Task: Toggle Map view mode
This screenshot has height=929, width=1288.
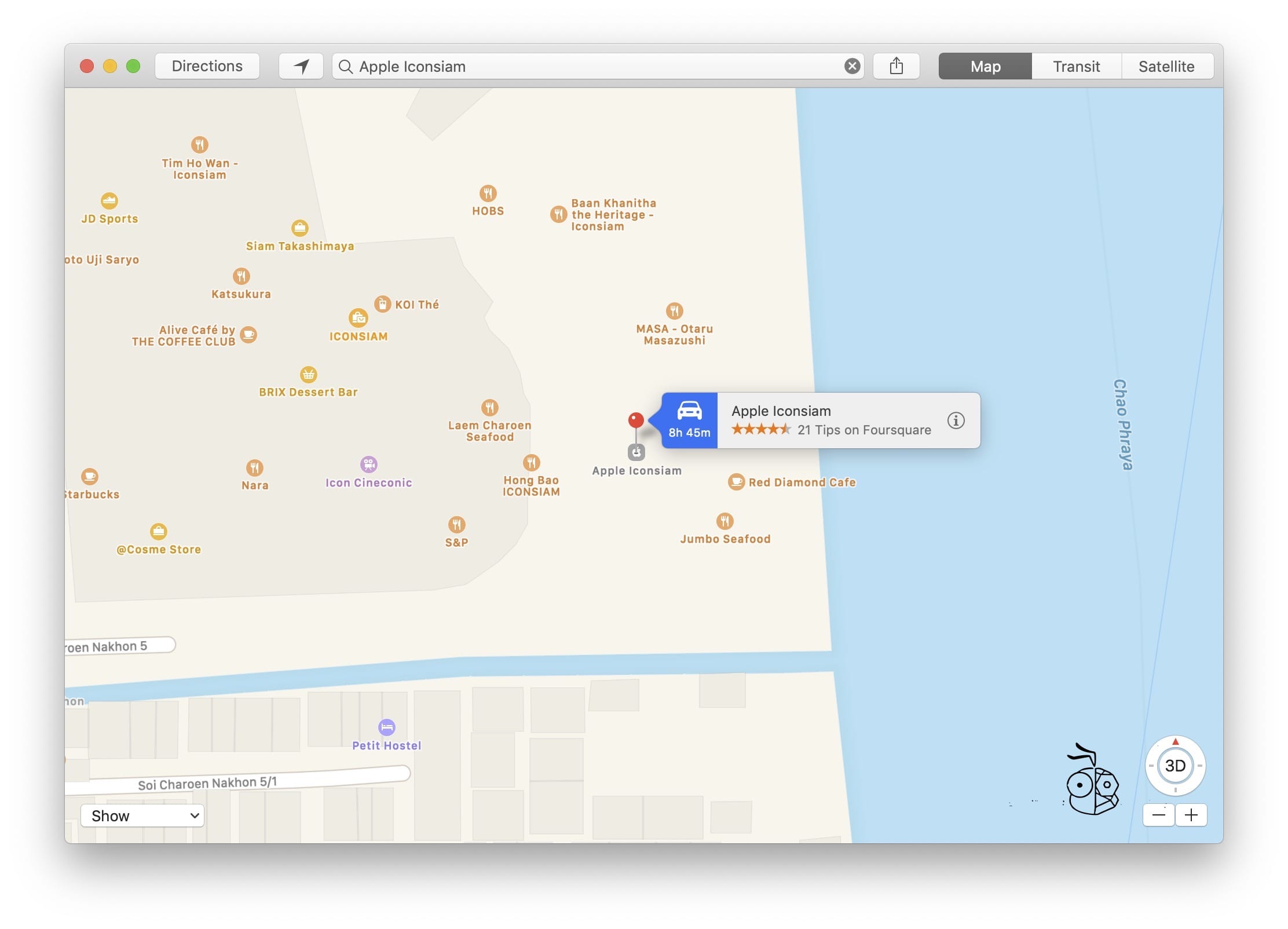Action: pyautogui.click(x=984, y=65)
